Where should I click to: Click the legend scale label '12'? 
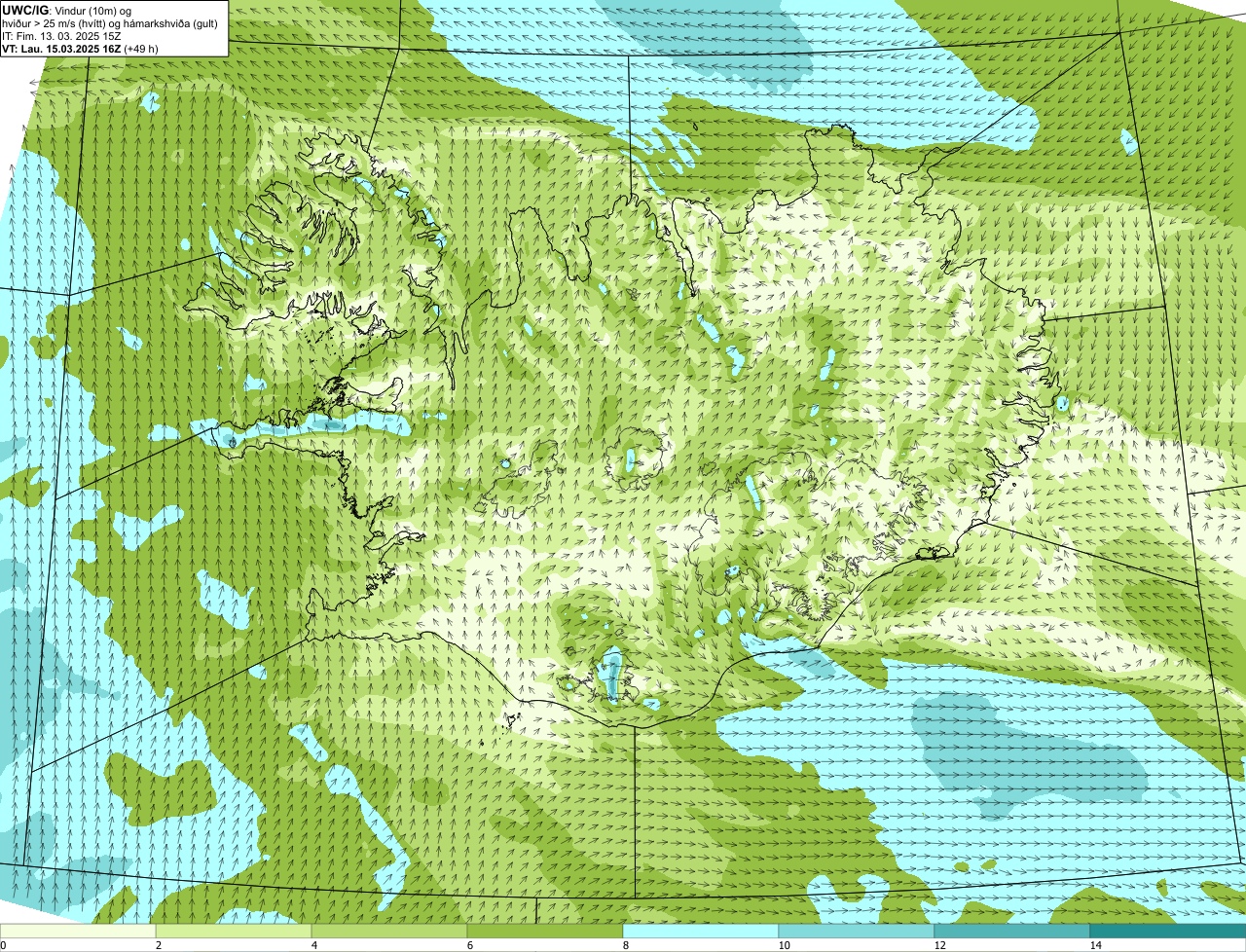(x=939, y=945)
